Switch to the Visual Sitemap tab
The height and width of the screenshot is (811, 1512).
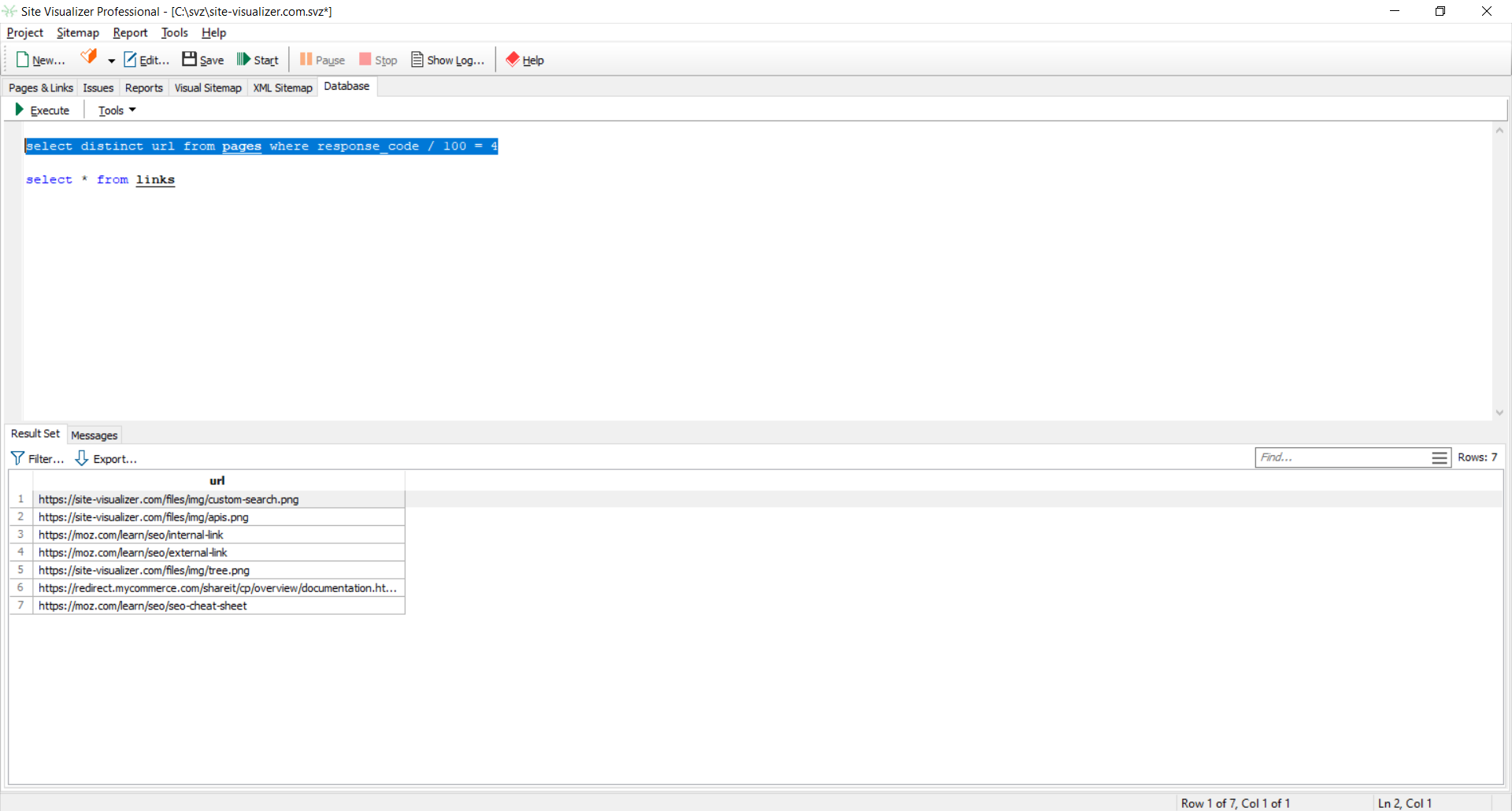tap(208, 87)
